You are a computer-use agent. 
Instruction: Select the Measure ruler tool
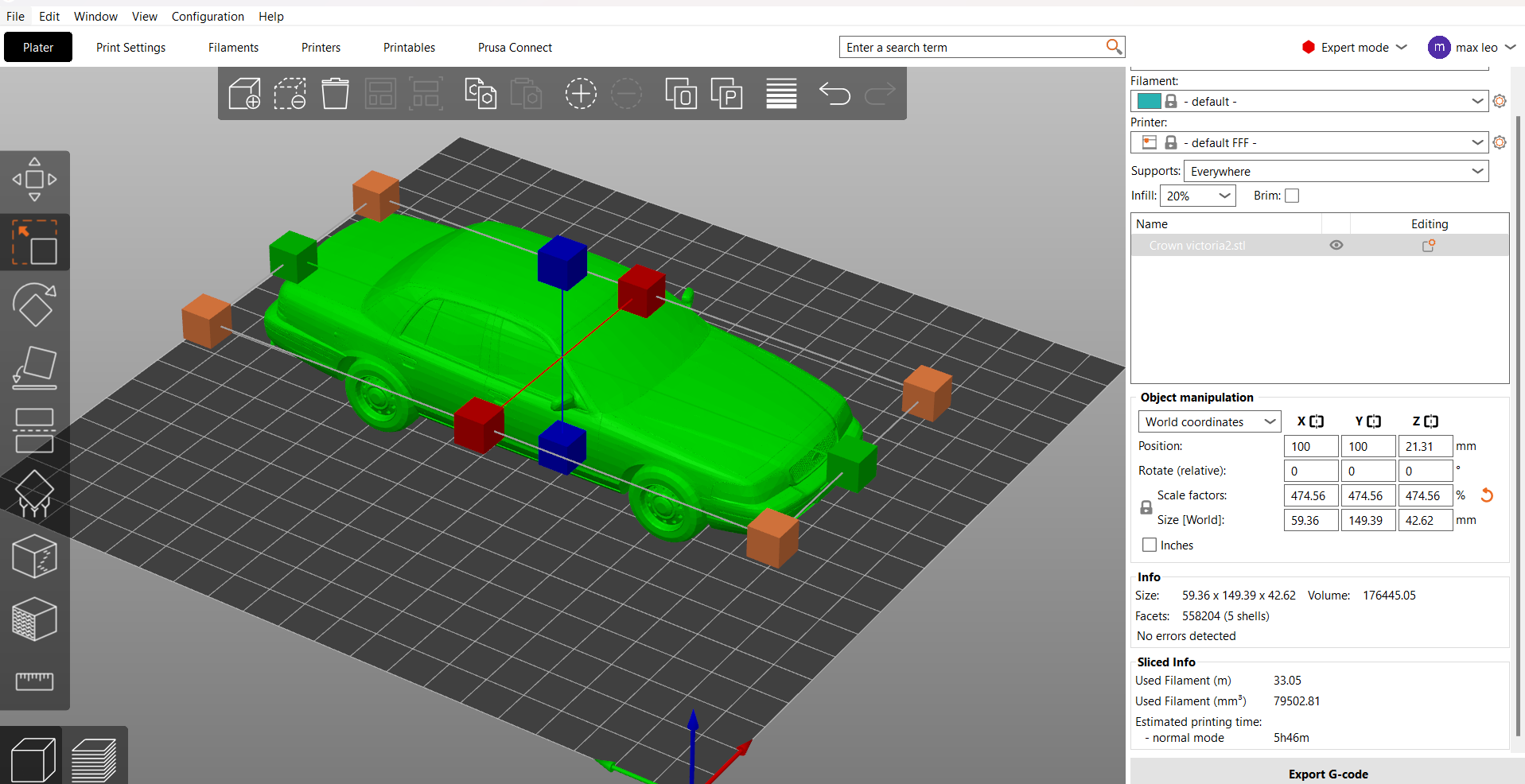[34, 681]
